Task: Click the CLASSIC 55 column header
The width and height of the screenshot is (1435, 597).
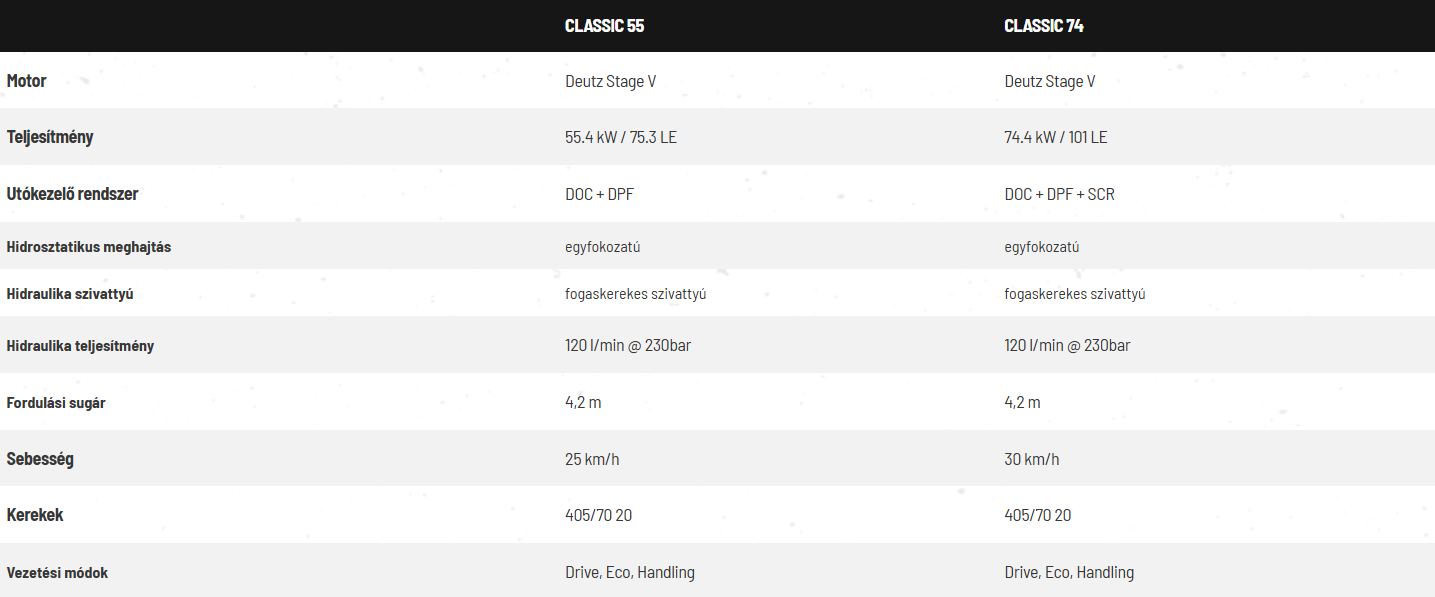Action: [x=604, y=26]
